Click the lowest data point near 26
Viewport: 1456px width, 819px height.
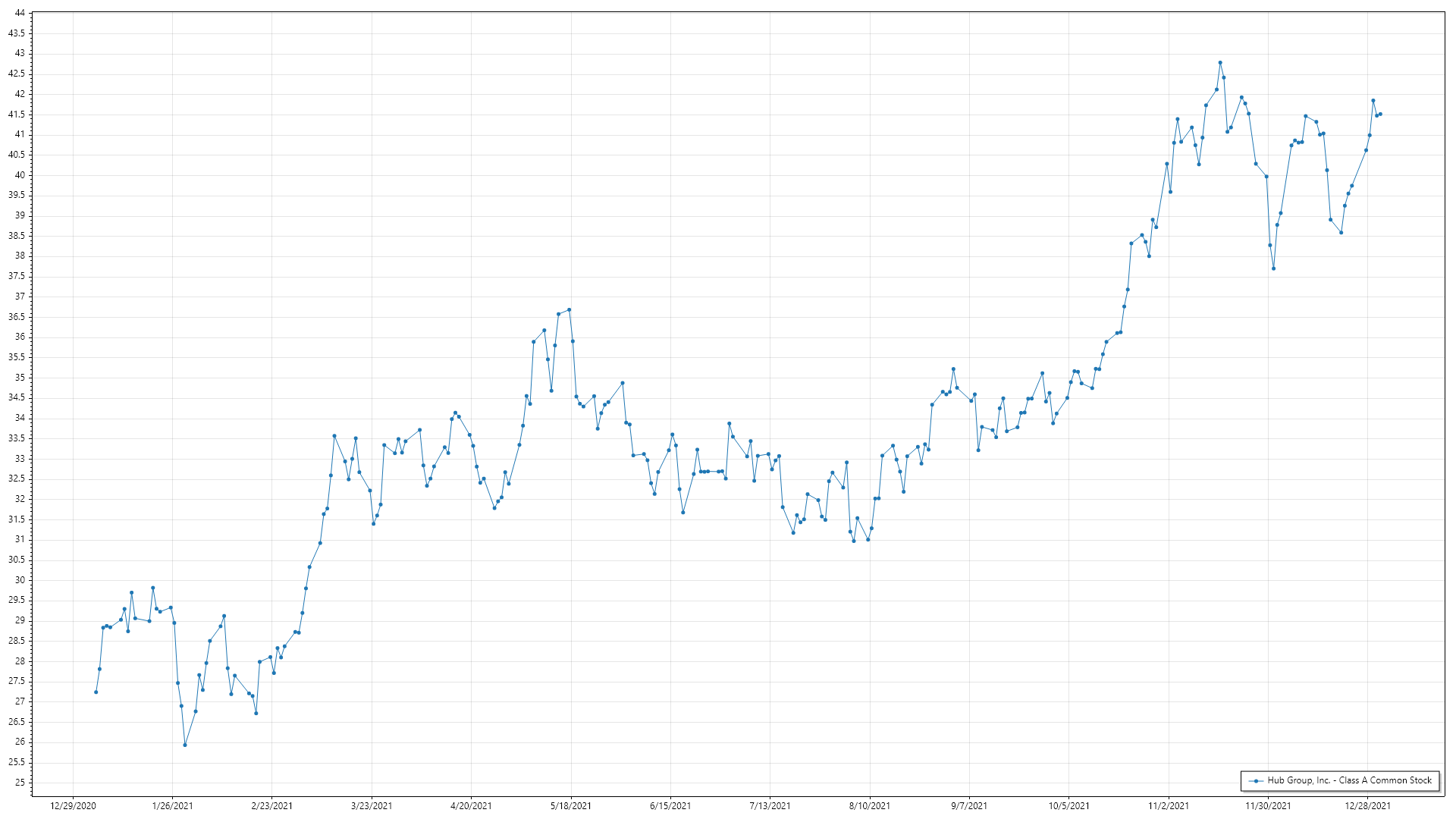(185, 745)
